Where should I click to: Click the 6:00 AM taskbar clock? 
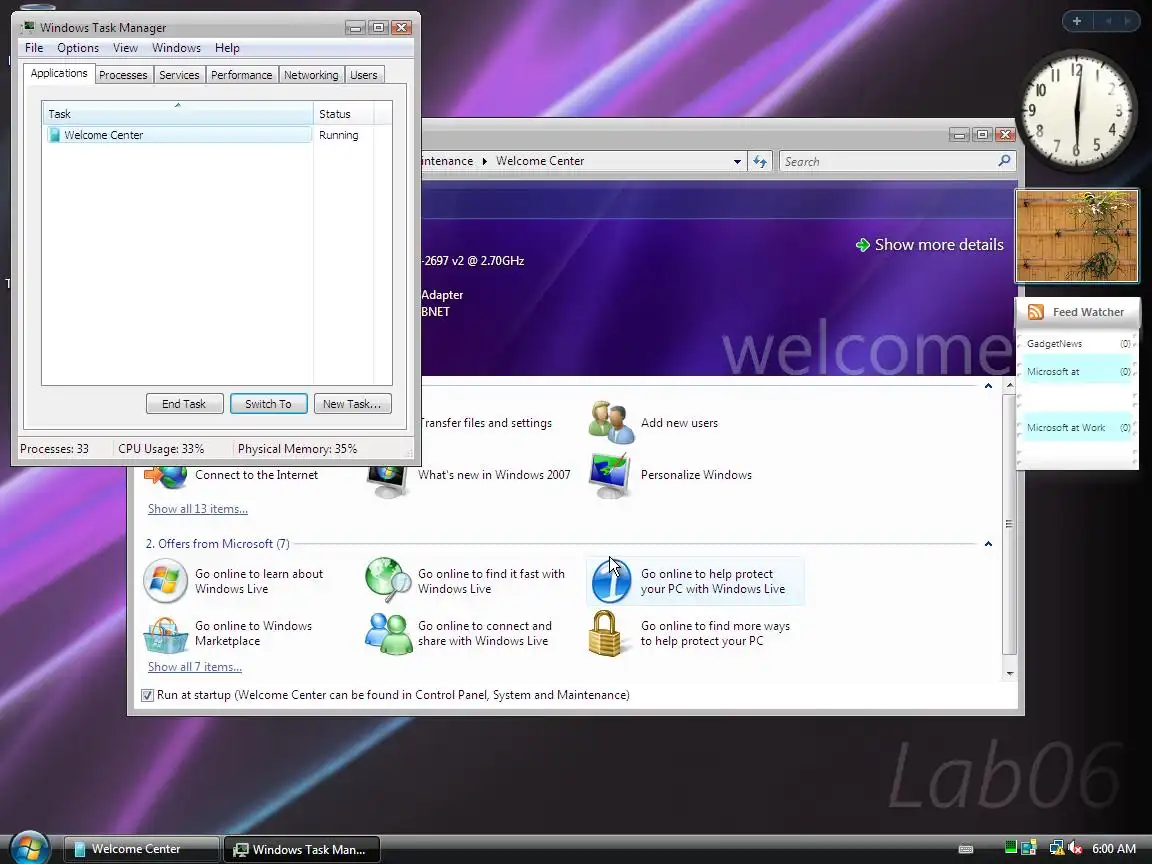pyautogui.click(x=1114, y=849)
